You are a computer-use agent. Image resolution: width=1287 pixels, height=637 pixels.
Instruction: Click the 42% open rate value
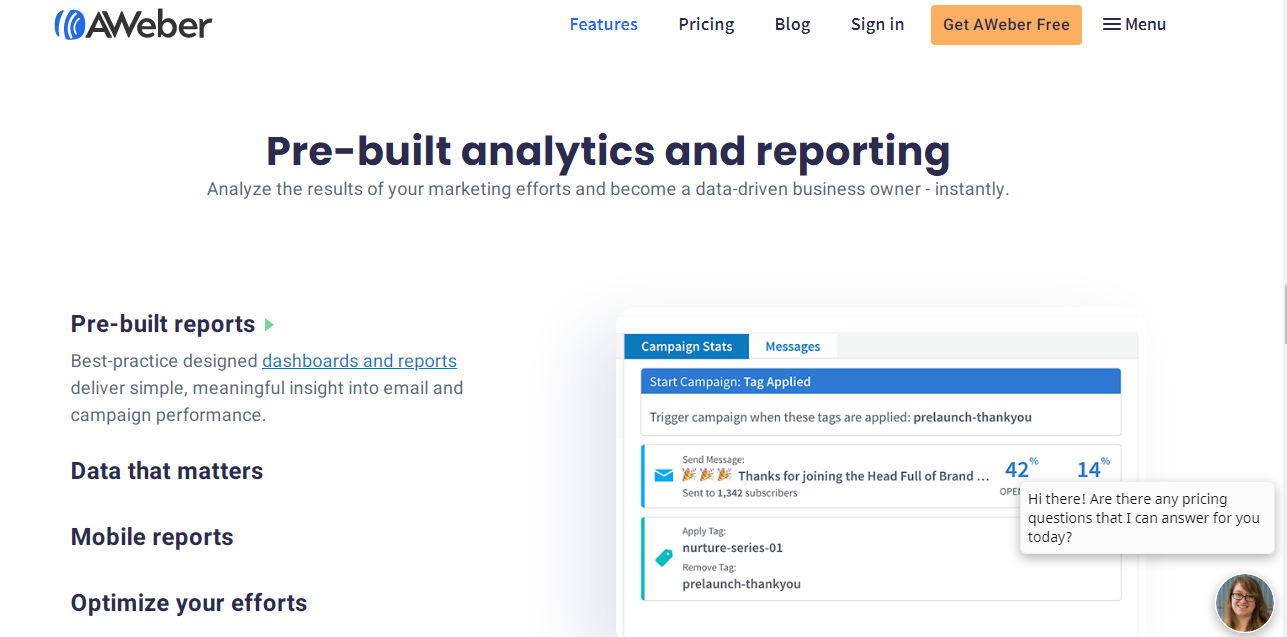1021,469
